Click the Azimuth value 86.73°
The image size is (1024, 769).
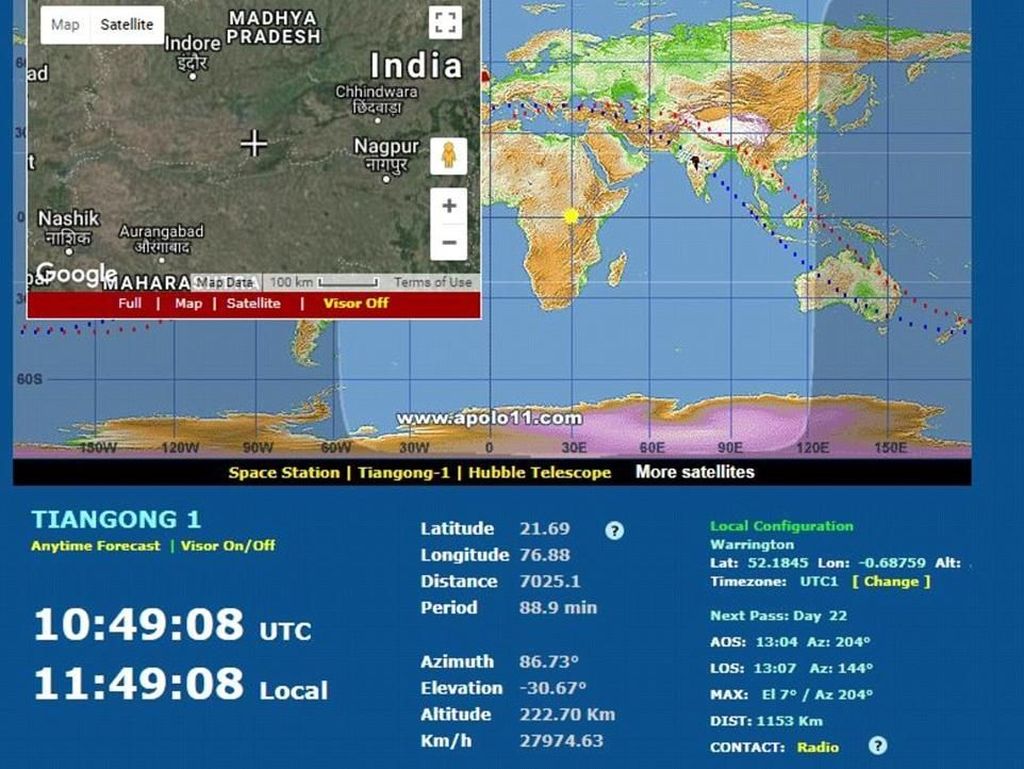click(x=549, y=662)
